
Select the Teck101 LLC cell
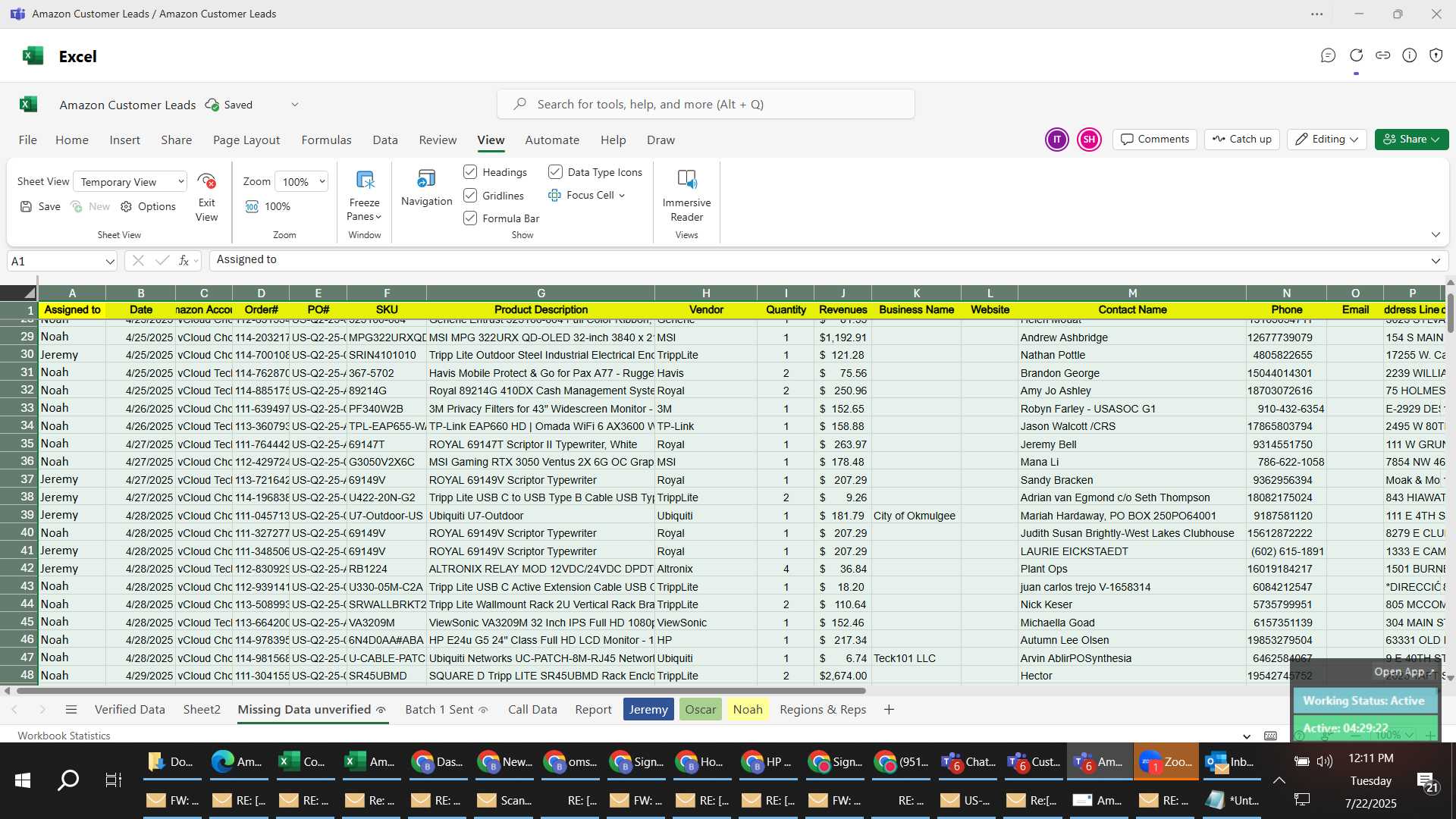[x=915, y=658]
